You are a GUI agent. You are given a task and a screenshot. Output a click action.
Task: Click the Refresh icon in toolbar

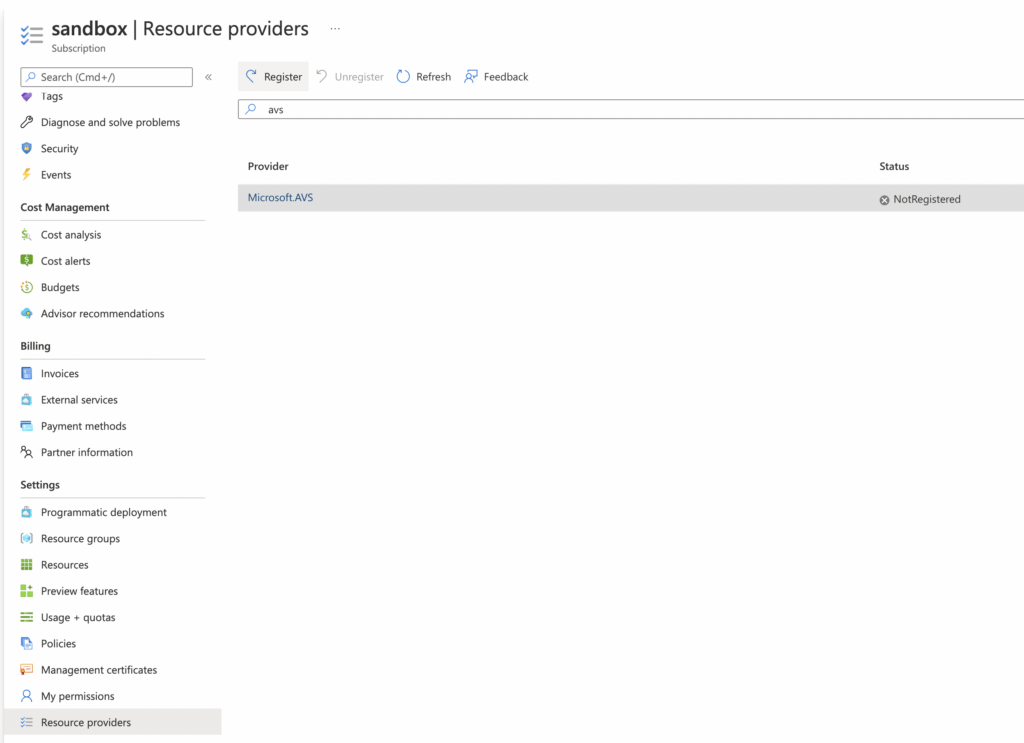click(404, 77)
